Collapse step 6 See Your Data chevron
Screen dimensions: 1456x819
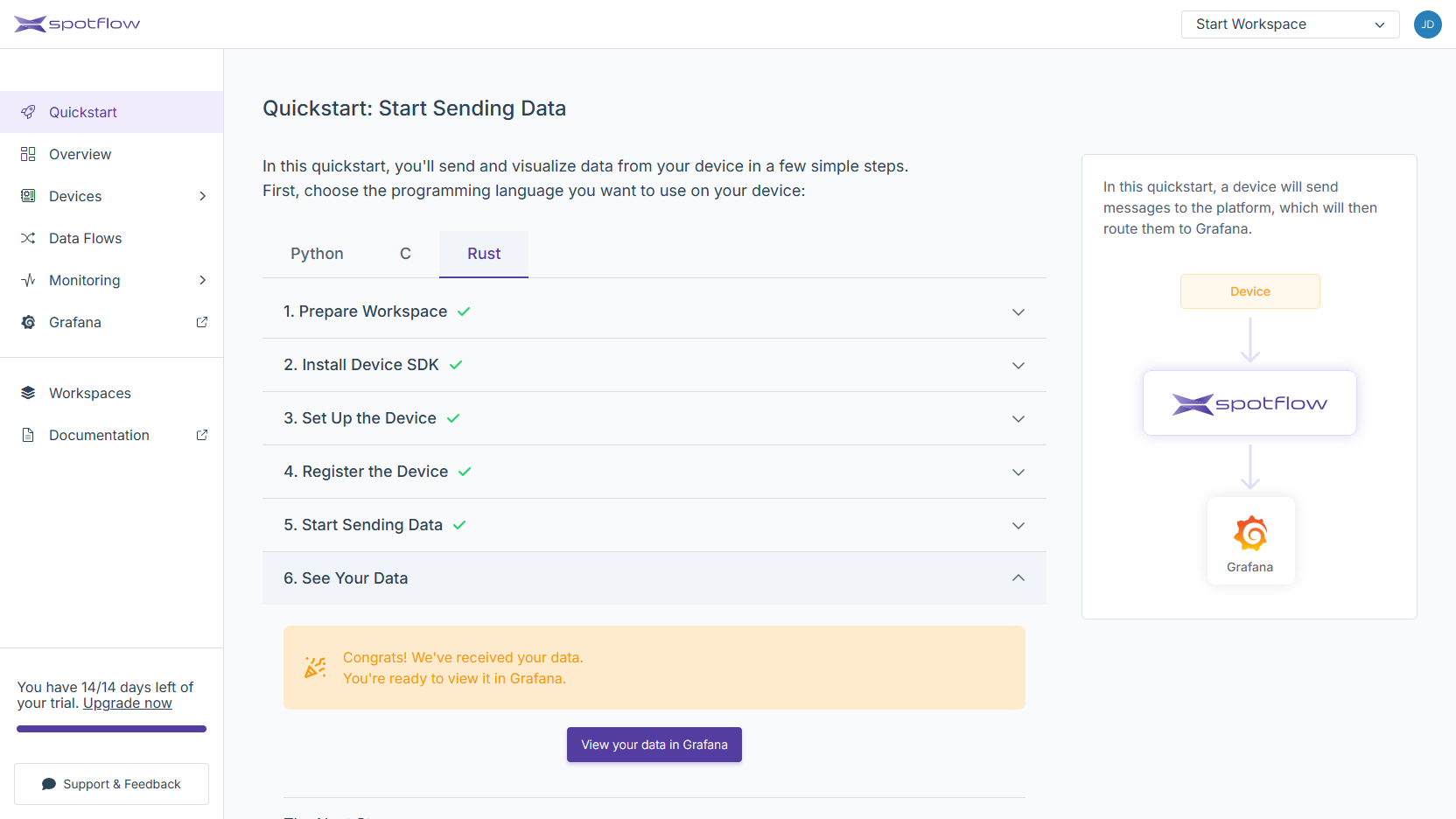coord(1018,577)
